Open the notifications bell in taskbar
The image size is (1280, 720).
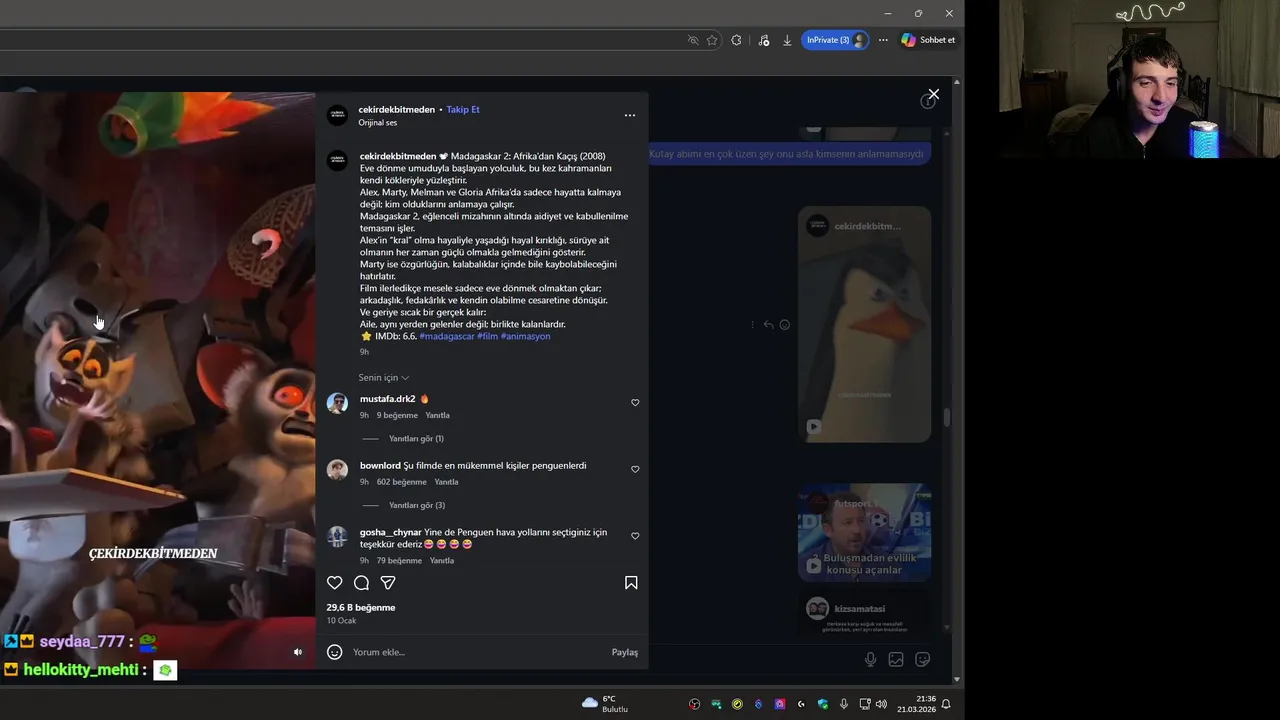tap(946, 704)
